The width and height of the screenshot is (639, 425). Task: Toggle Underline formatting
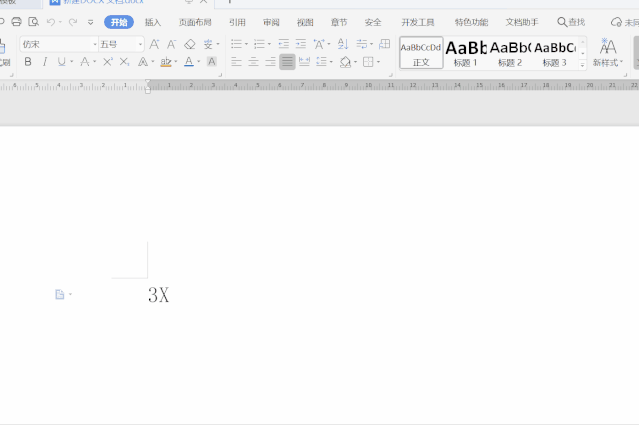point(62,62)
